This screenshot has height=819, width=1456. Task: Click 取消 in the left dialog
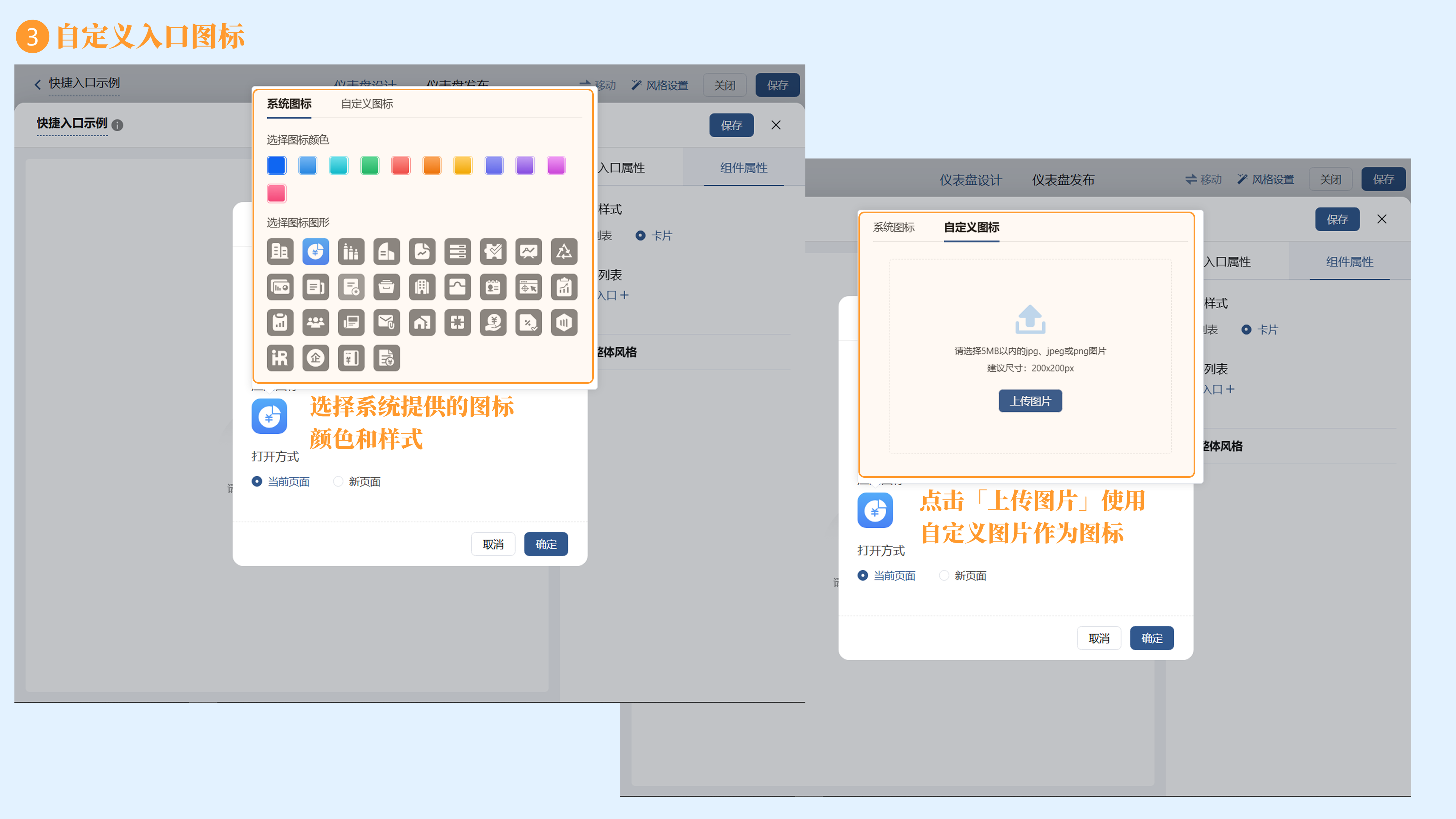tap(493, 544)
